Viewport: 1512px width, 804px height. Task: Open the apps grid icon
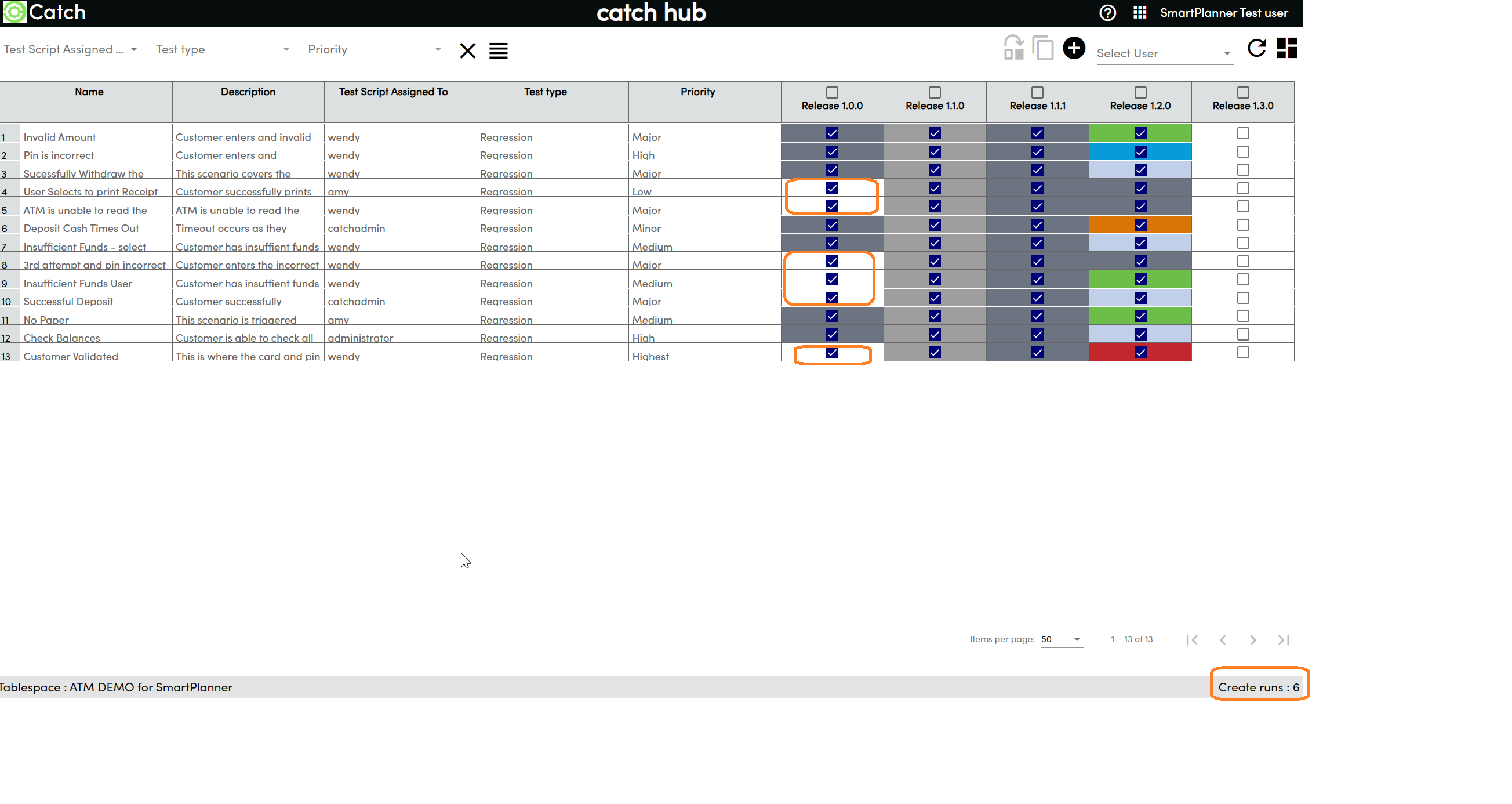[x=1139, y=13]
